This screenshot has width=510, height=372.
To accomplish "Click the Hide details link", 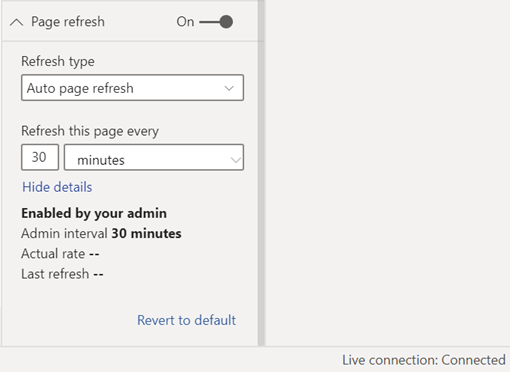I will (x=57, y=187).
